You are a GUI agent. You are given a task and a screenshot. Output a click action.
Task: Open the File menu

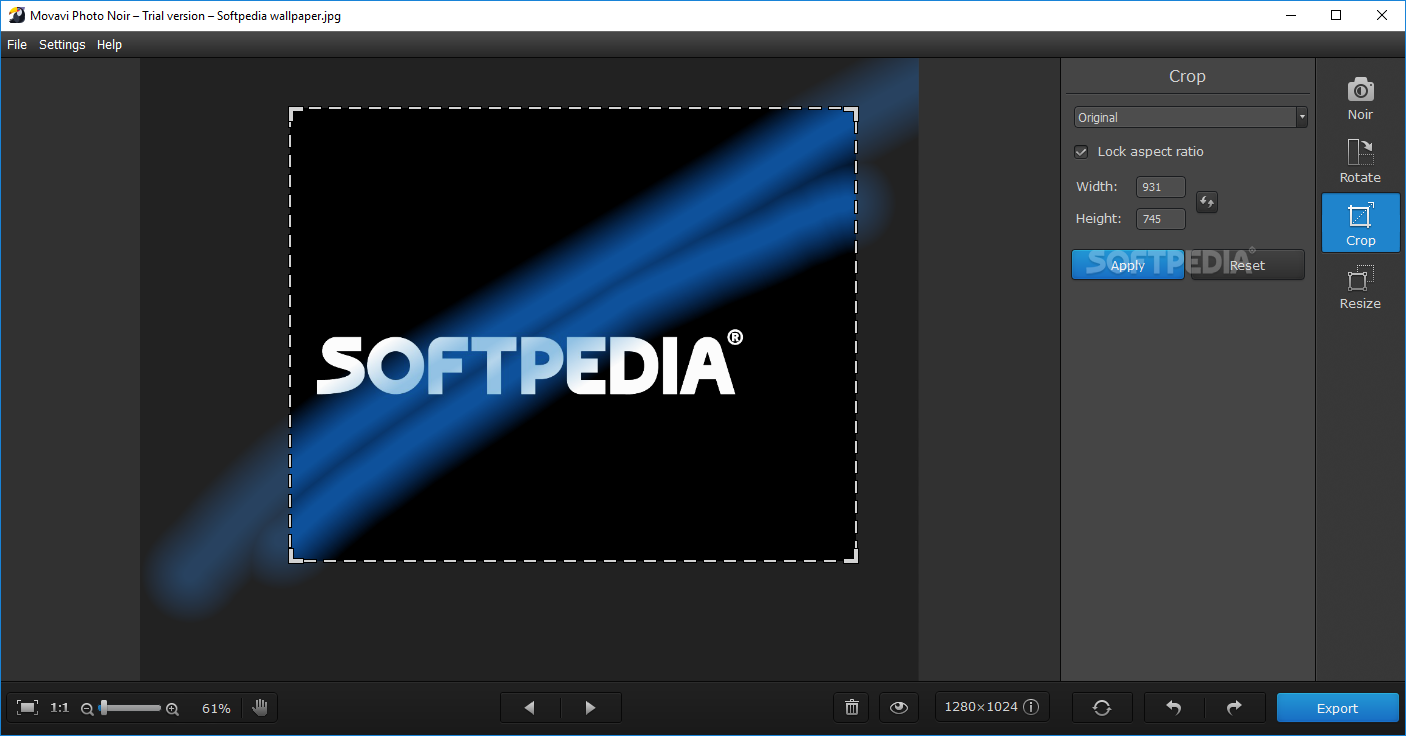17,44
